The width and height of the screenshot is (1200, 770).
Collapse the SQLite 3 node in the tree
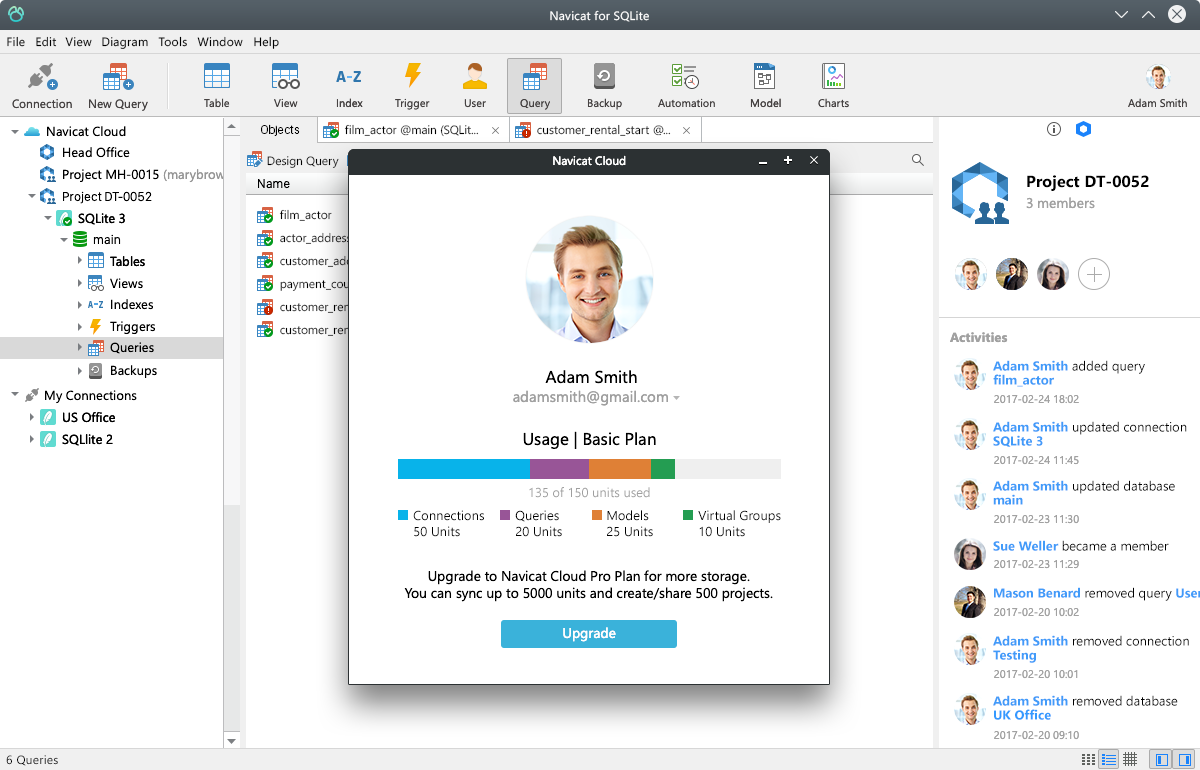47,218
